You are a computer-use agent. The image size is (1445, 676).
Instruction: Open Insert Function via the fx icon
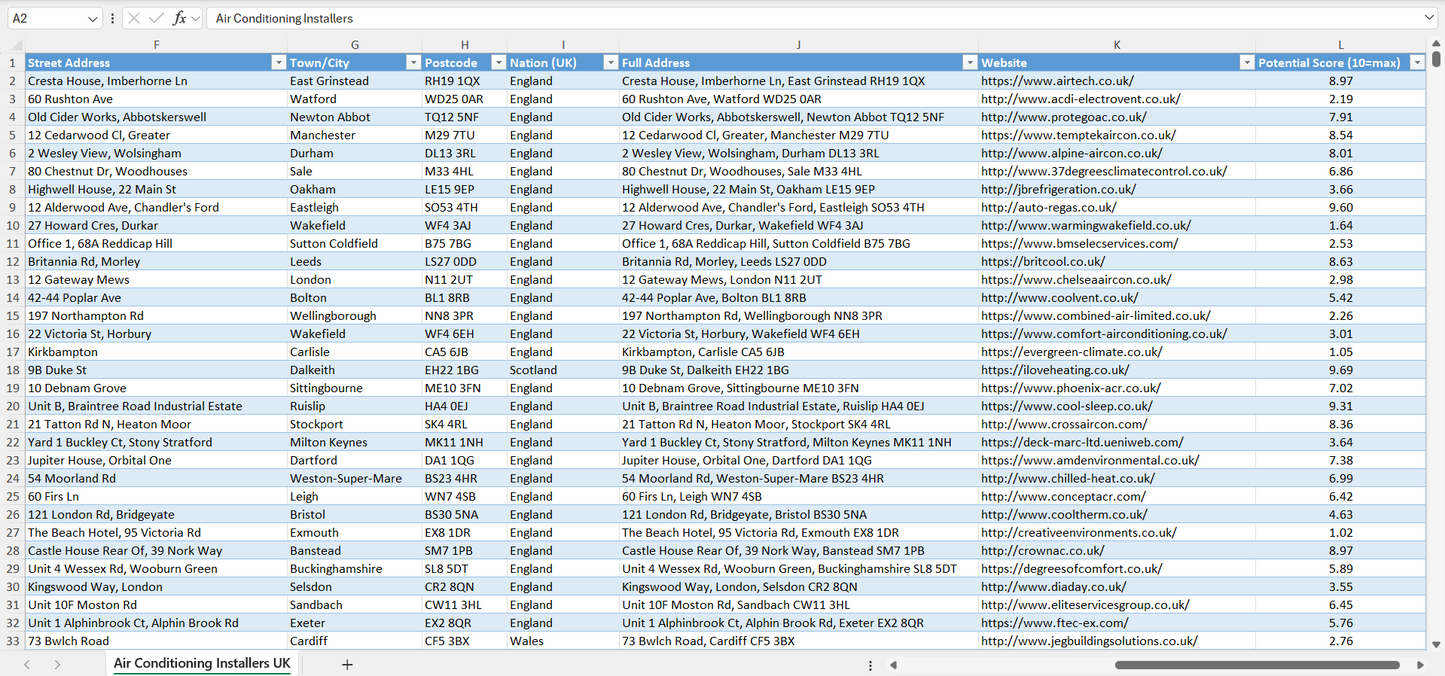(179, 18)
